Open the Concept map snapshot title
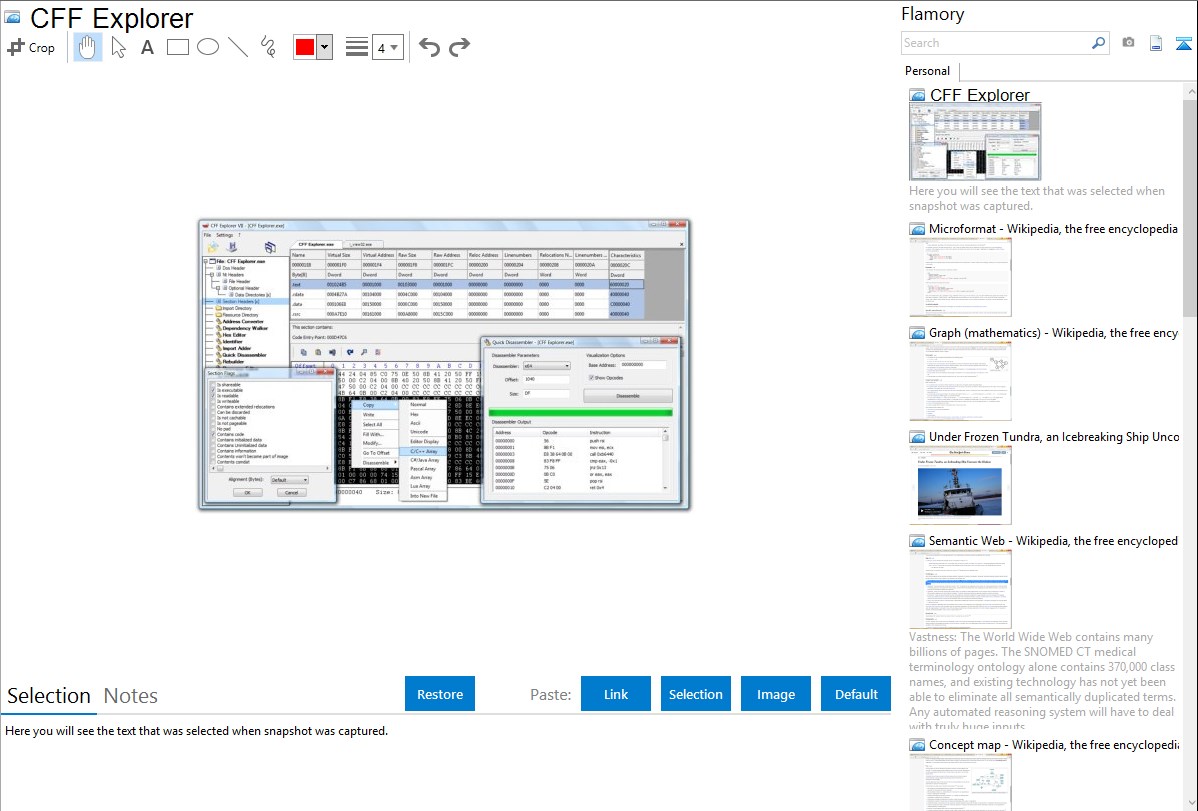Viewport: 1198px width, 811px height. coord(1053,744)
